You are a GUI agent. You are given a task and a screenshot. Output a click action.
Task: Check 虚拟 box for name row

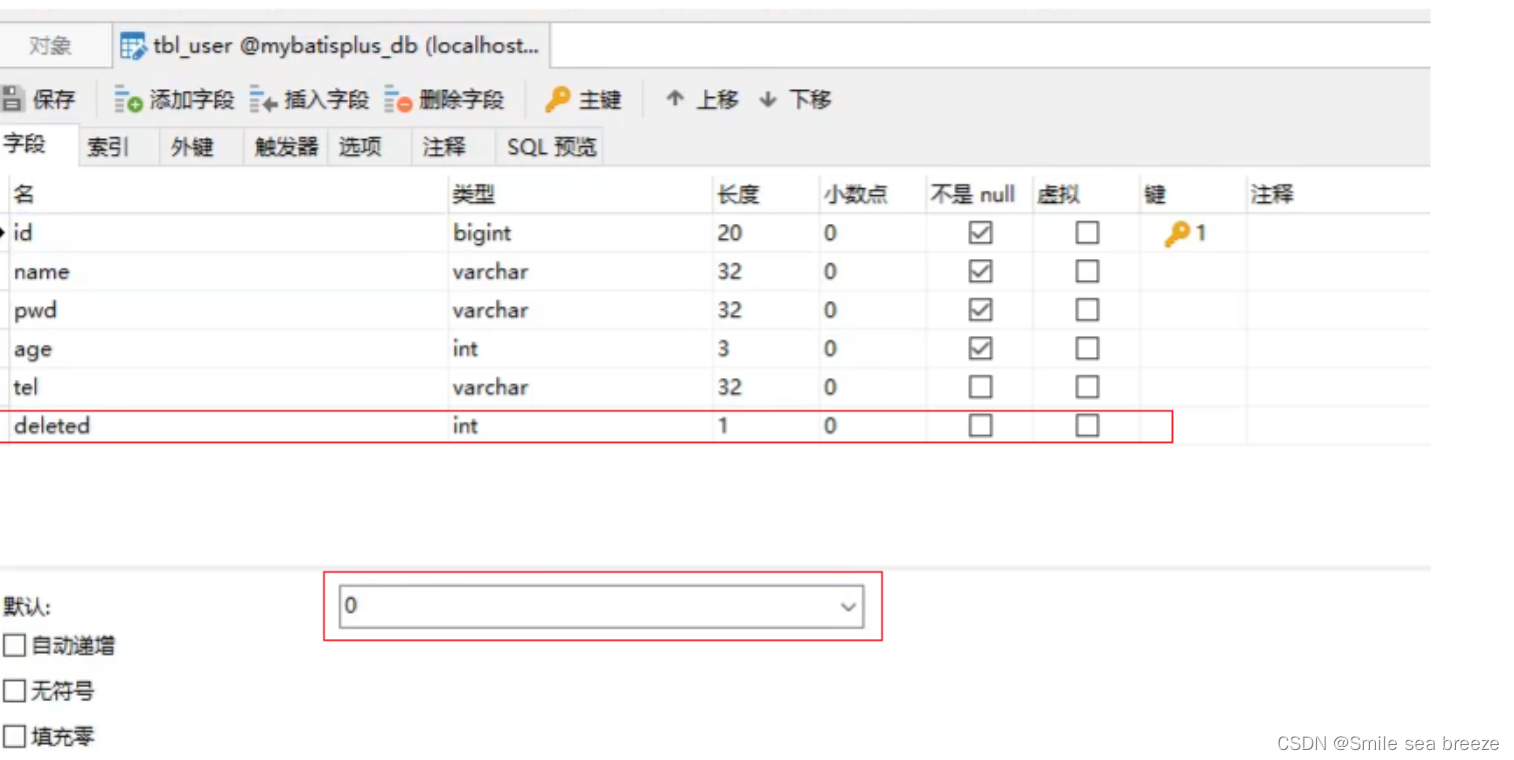click(1087, 272)
